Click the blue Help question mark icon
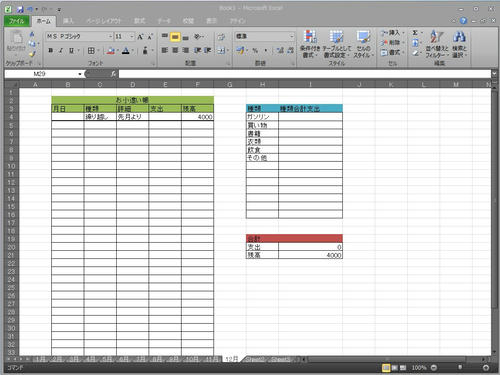Image resolution: width=500 pixels, height=375 pixels. pyautogui.click(x=463, y=21)
